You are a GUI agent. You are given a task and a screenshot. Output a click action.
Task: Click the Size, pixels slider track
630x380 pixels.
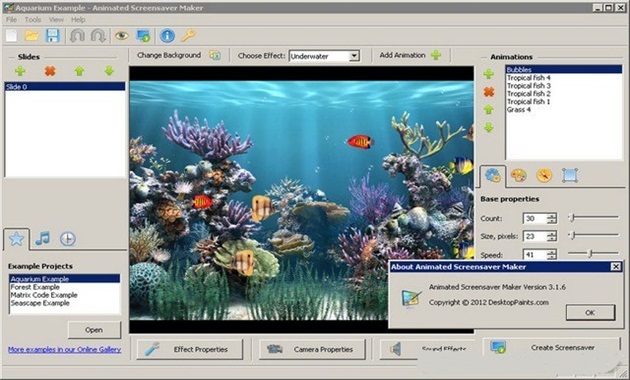coord(594,235)
